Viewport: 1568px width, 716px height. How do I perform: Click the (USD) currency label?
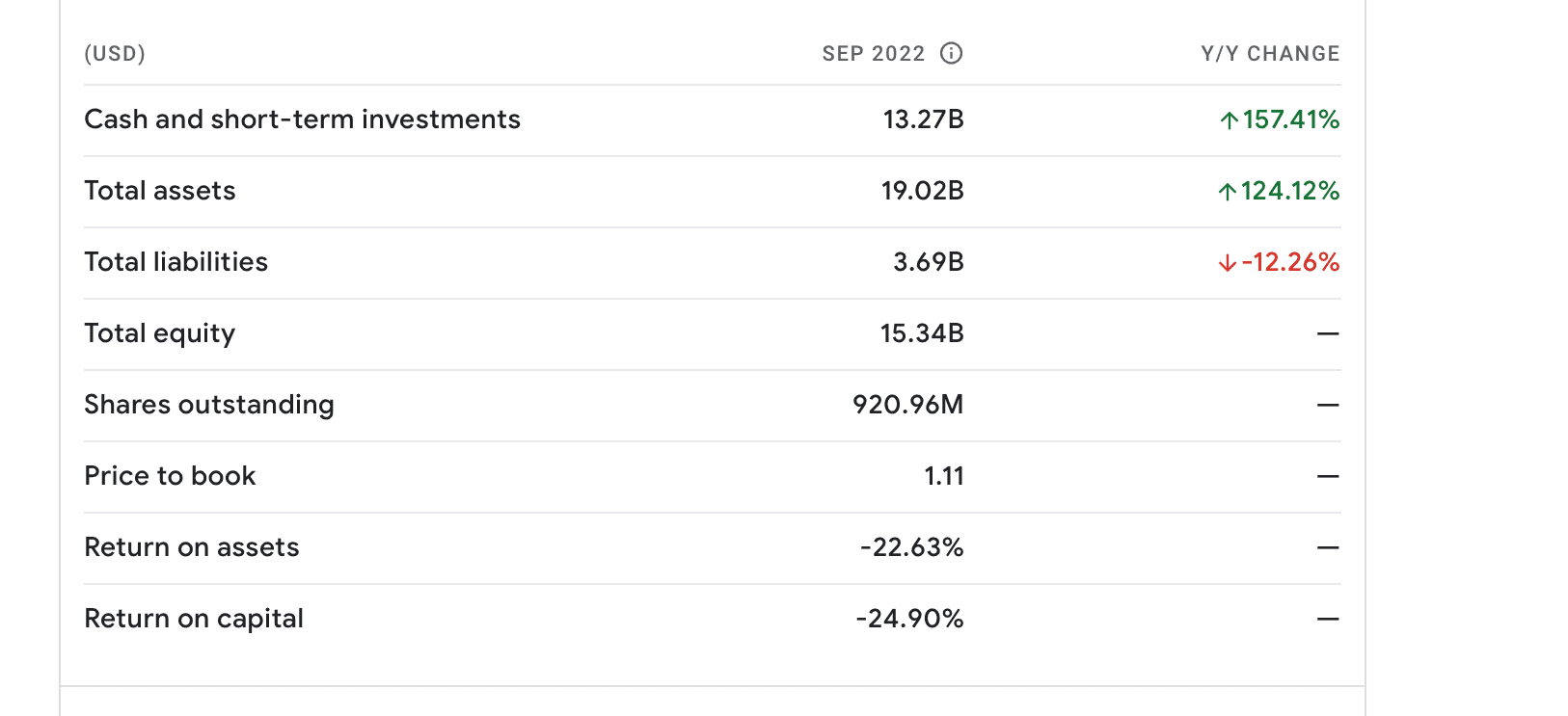pos(115,54)
